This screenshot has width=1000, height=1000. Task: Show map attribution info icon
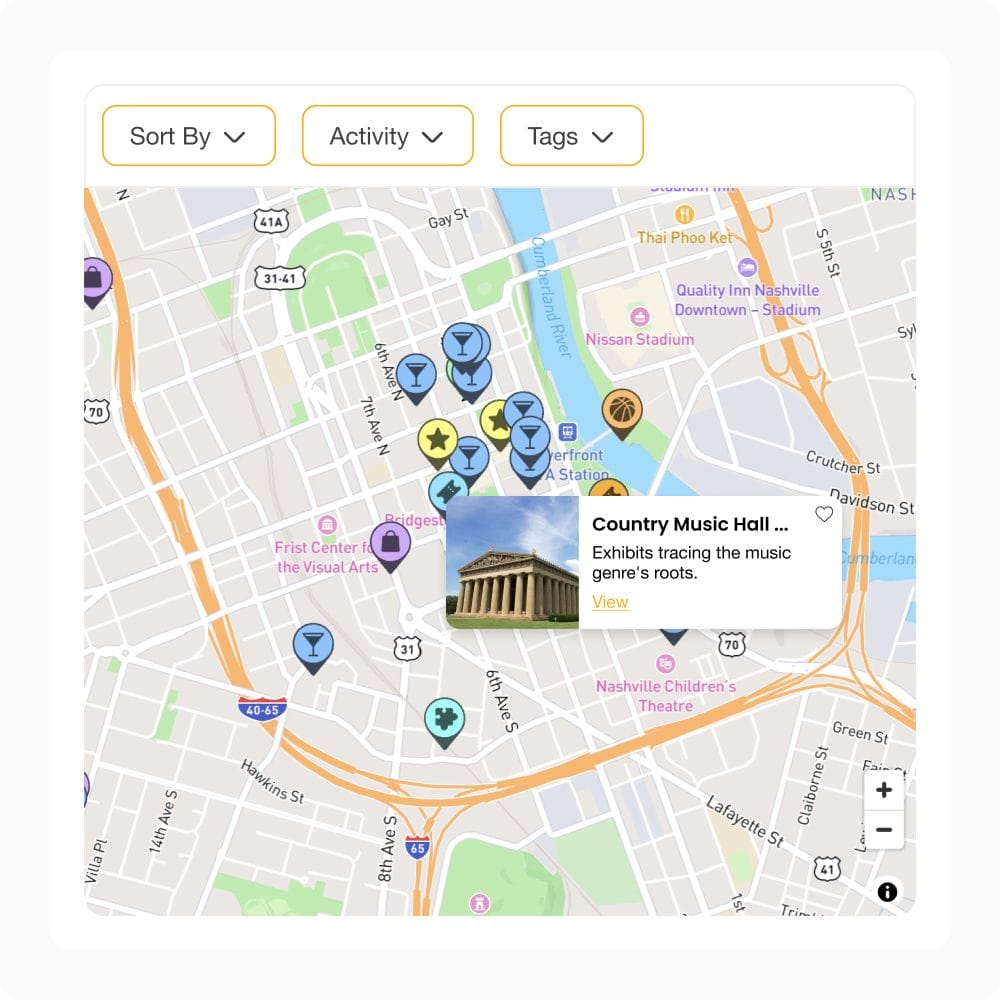(x=887, y=892)
